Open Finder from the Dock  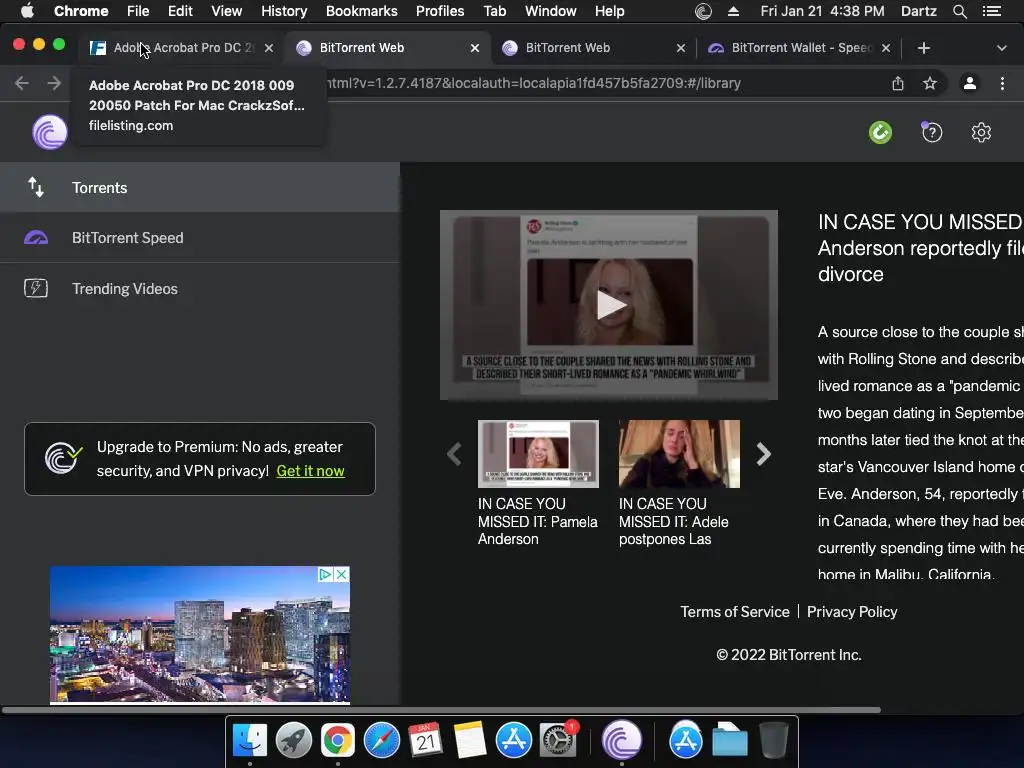tap(249, 741)
